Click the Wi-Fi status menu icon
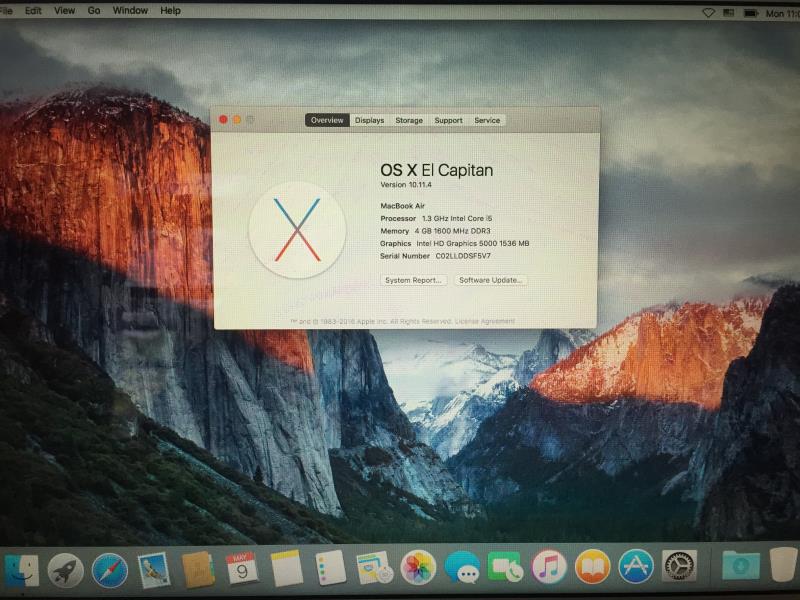The width and height of the screenshot is (800, 600). click(x=708, y=13)
